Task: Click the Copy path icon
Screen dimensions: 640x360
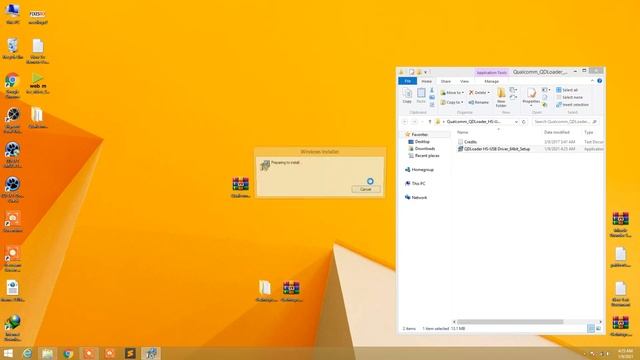Action: click(432, 97)
